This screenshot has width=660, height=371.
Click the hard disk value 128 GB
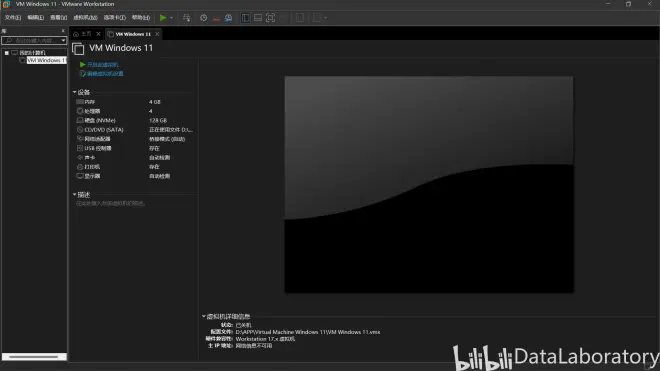click(x=158, y=120)
